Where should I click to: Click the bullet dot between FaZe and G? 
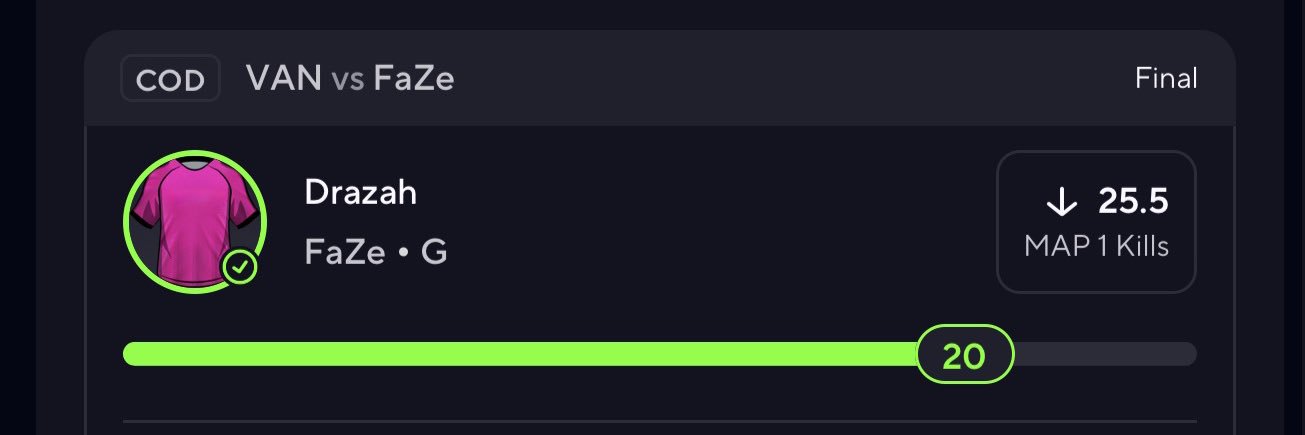click(403, 254)
